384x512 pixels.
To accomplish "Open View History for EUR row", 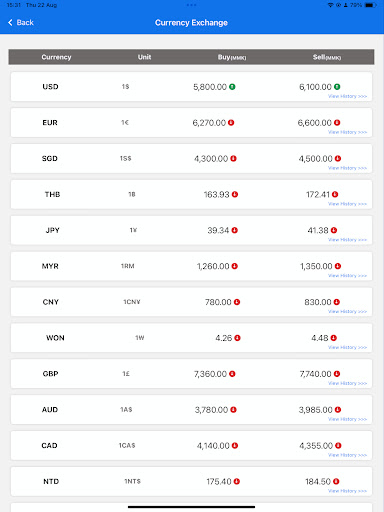I will click(347, 132).
